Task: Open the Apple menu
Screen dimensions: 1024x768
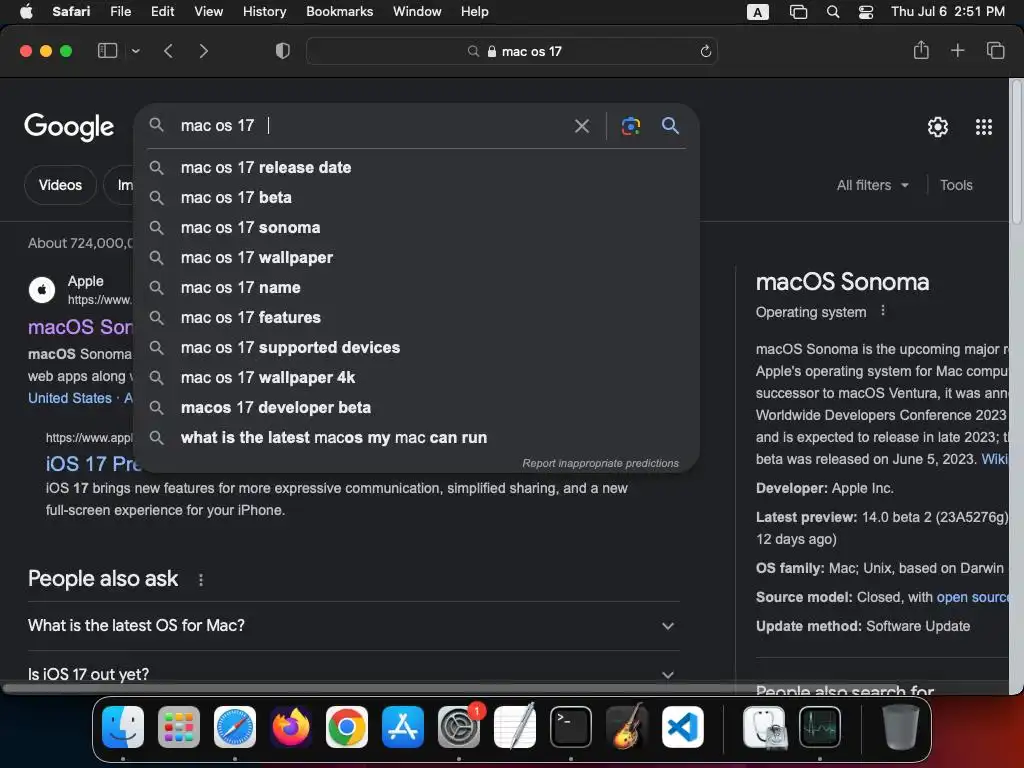Action: tap(26, 12)
